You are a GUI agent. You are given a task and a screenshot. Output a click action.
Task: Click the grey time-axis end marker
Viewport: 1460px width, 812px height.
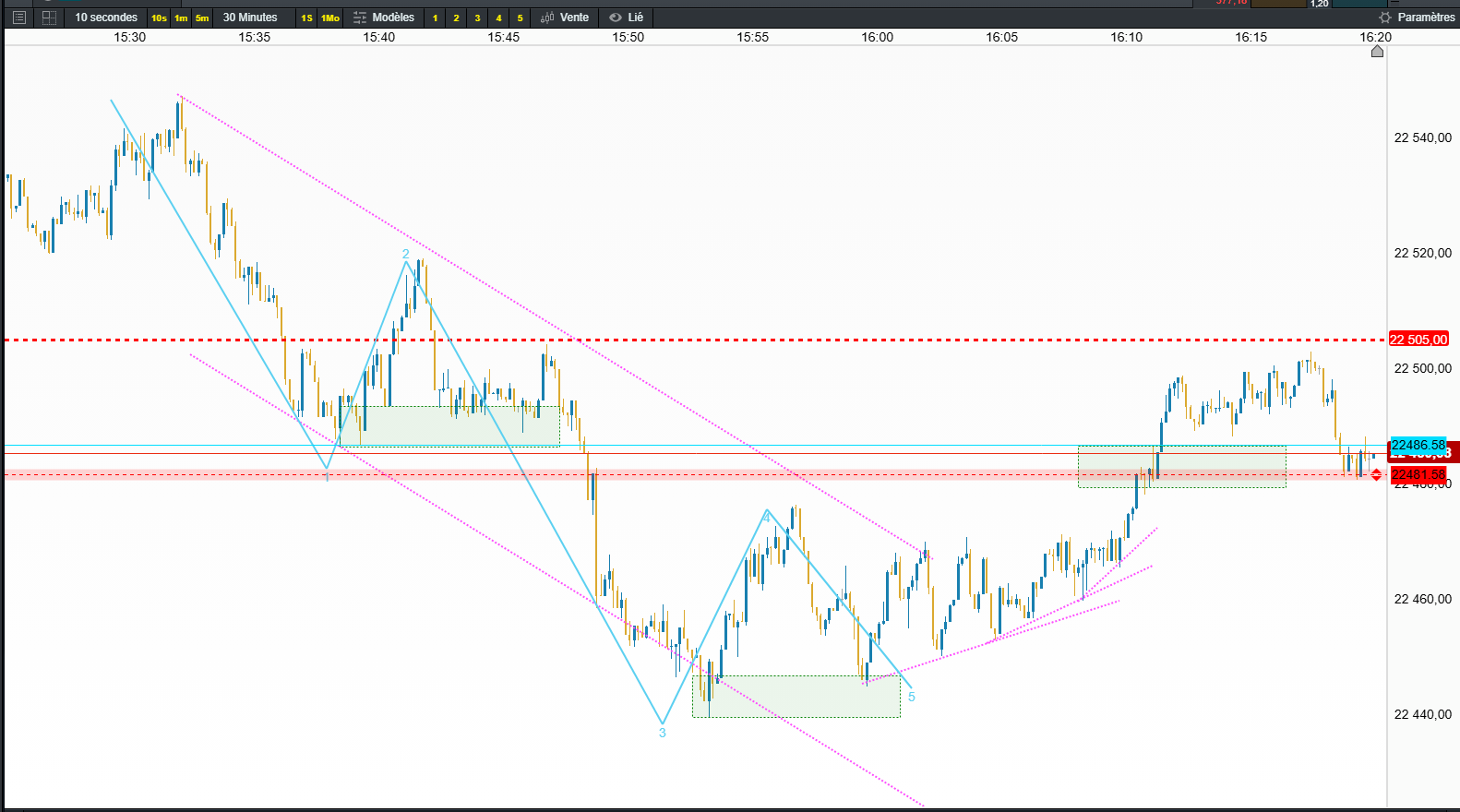[1377, 52]
